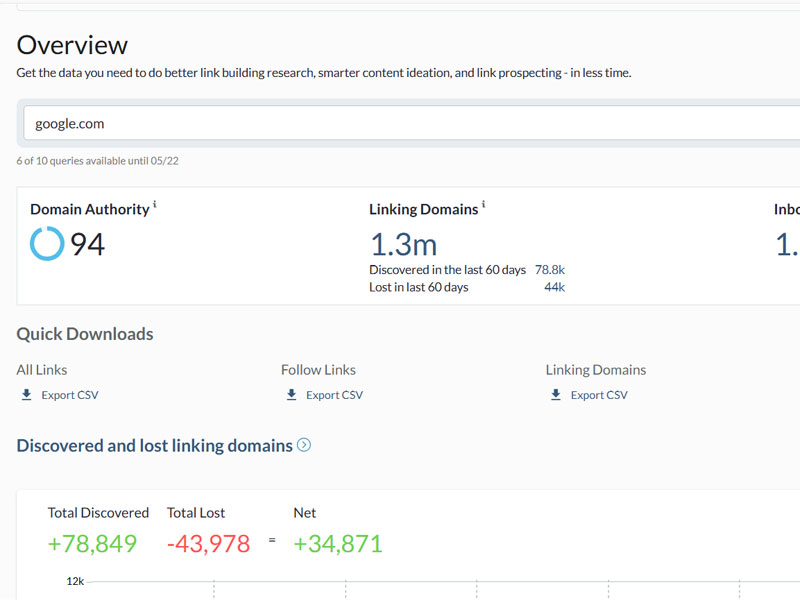Click the download icon under Linking Domains downloads
This screenshot has height=600, width=800.
556,395
